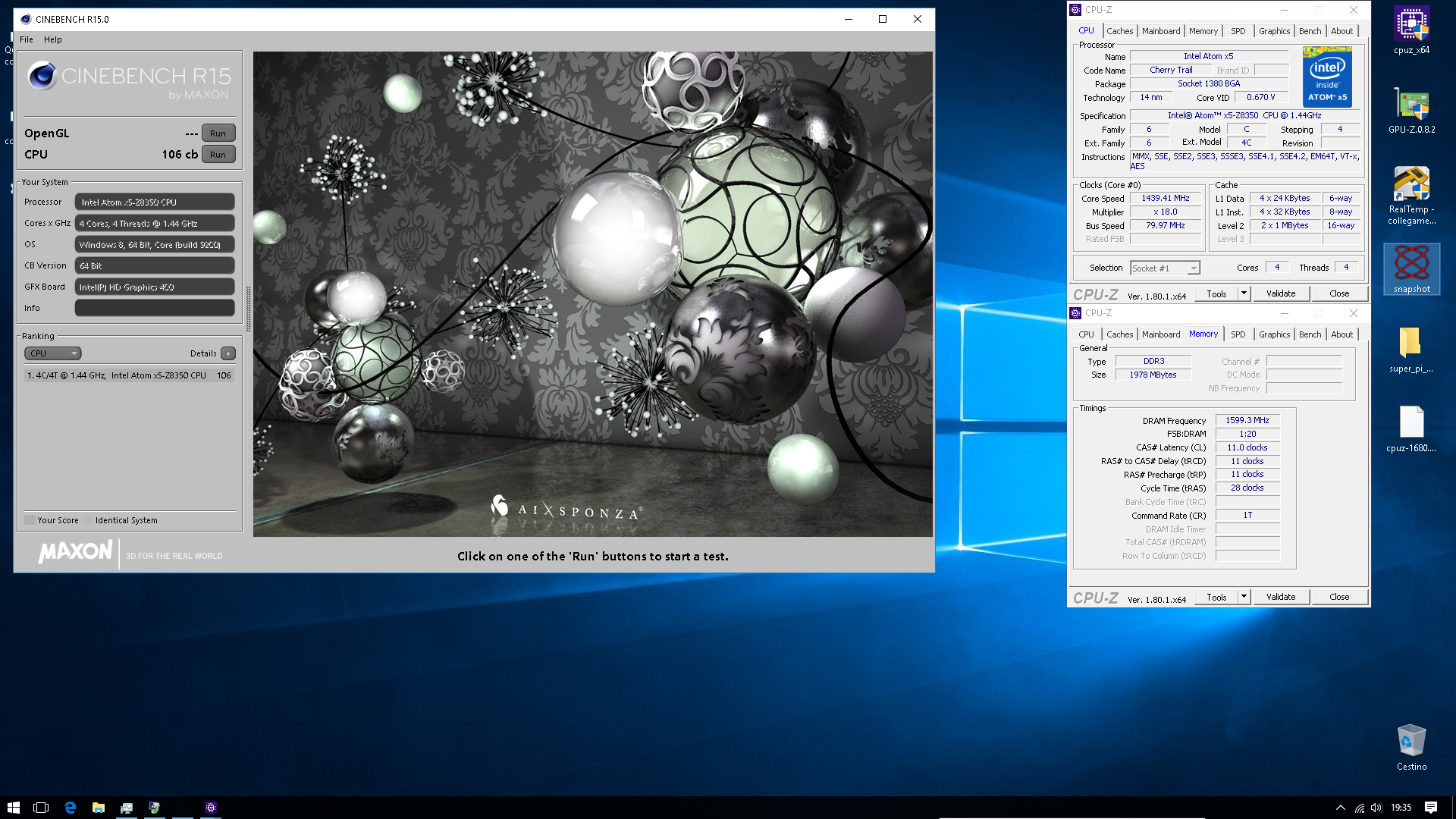The height and width of the screenshot is (819, 1456).
Task: Switch to Memory tab in upper CPU-Z
Action: click(x=1203, y=31)
